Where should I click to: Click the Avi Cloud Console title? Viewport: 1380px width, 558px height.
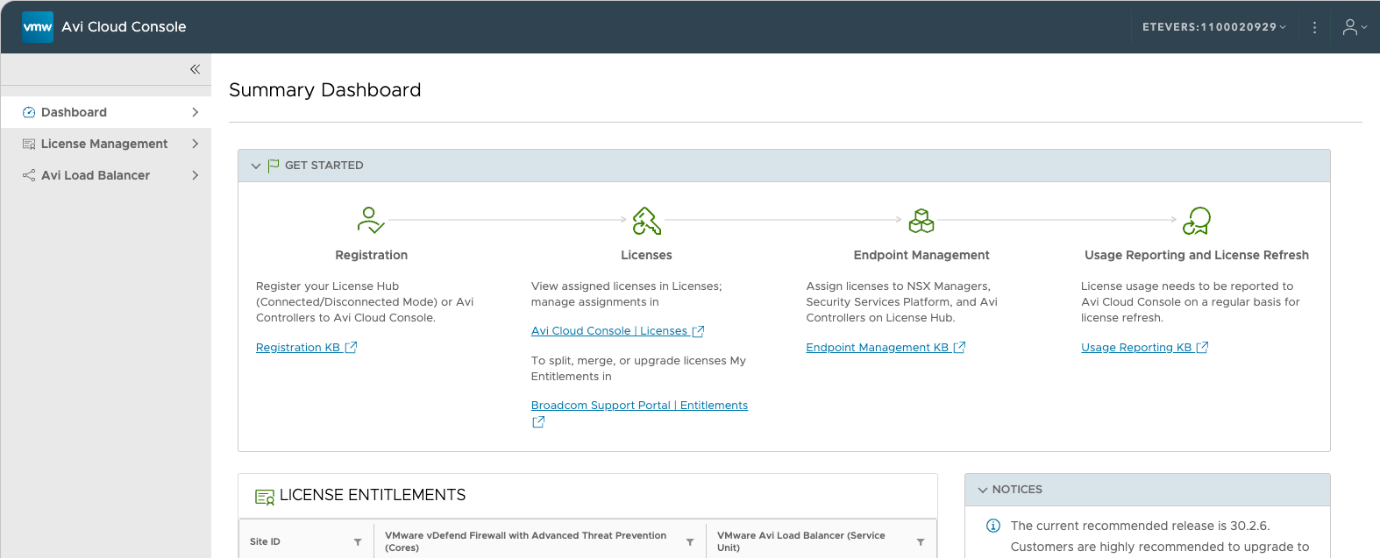pyautogui.click(x=124, y=27)
